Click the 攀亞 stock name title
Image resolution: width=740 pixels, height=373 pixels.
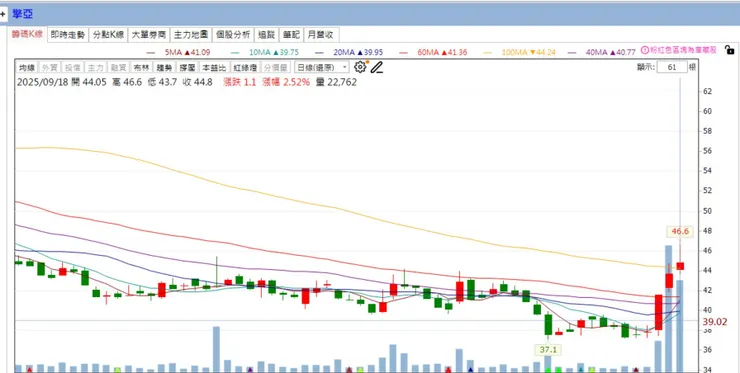[23, 14]
